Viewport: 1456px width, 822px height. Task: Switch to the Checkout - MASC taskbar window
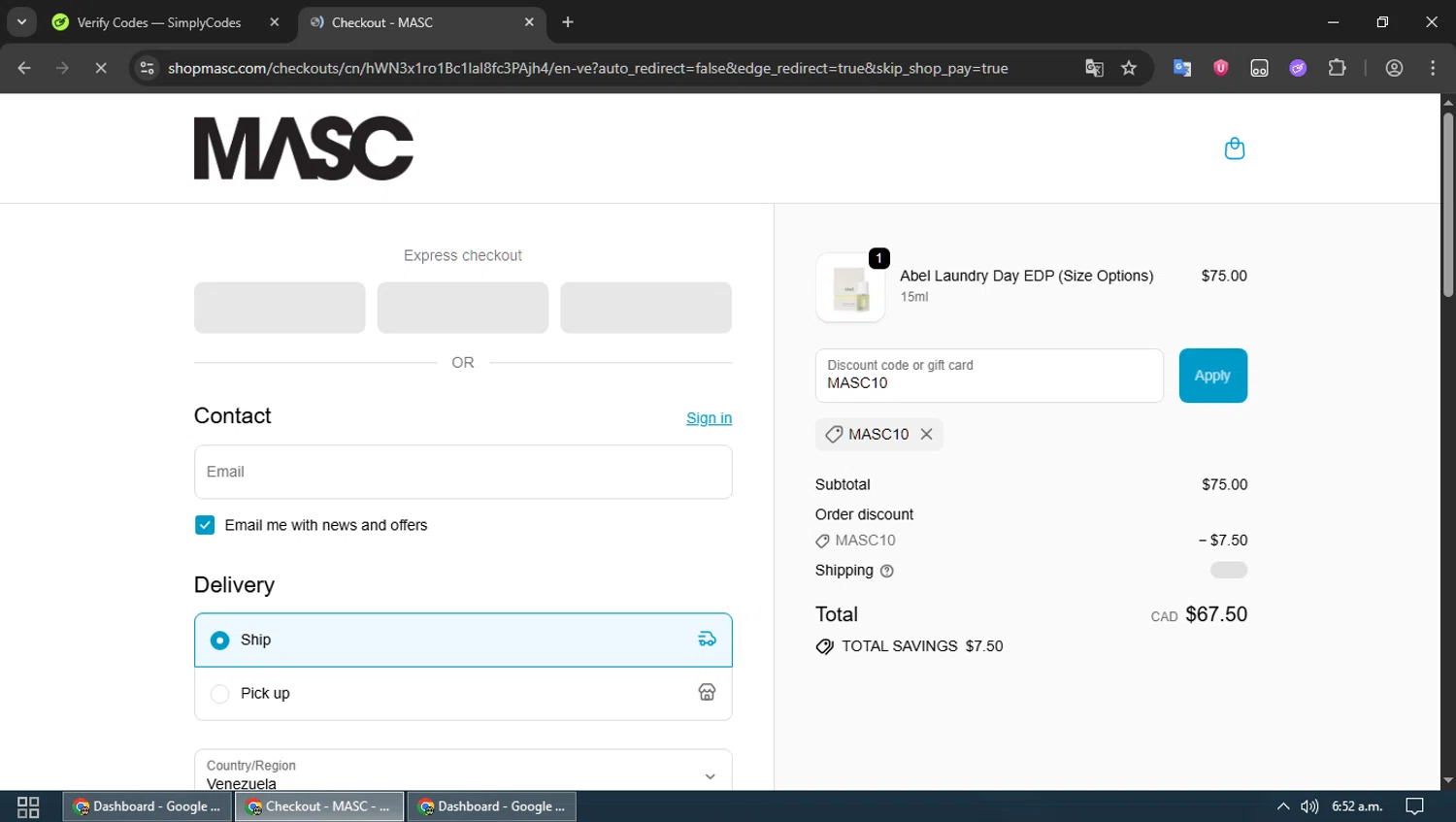tap(319, 806)
